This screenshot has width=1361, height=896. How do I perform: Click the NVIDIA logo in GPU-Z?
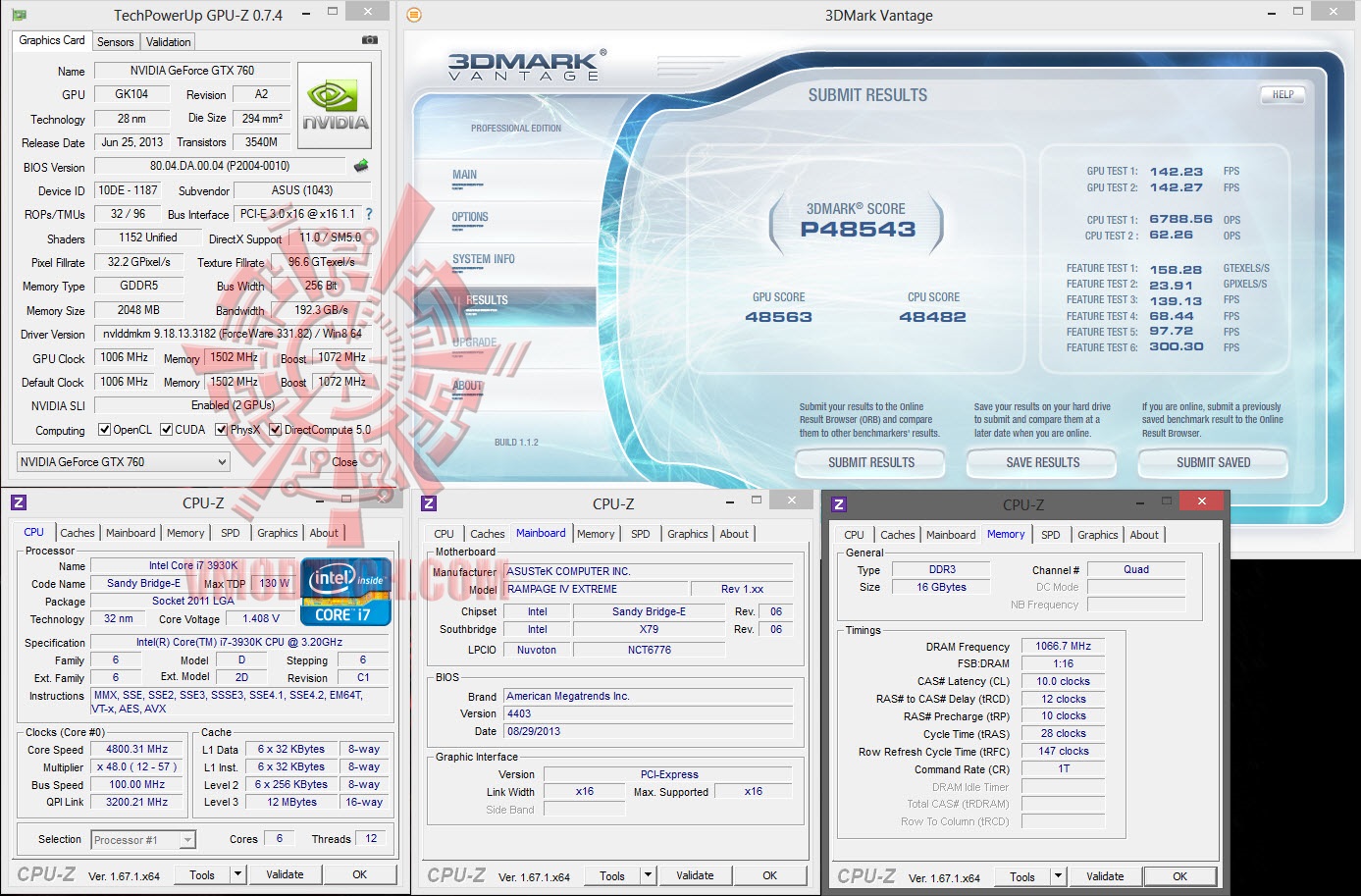pos(335,106)
